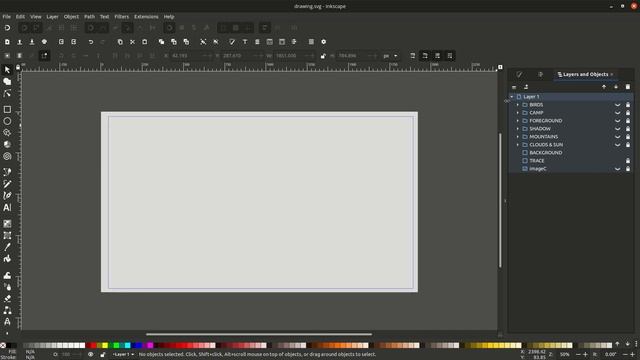Toggle lock on CLOUDS & SUN layer
Screen dimensions: 640x360
tap(628, 144)
